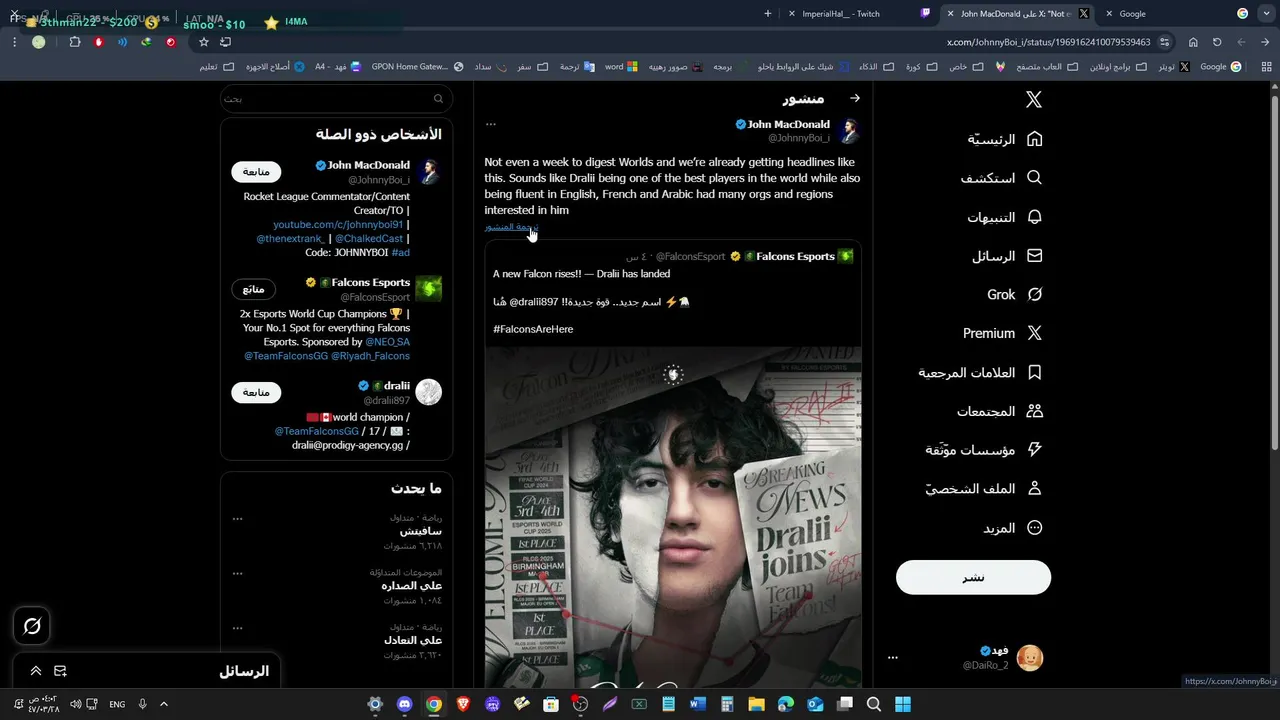Follow John MacDonald with متابعة button
Viewport: 1280px width, 720px height.
[x=256, y=171]
